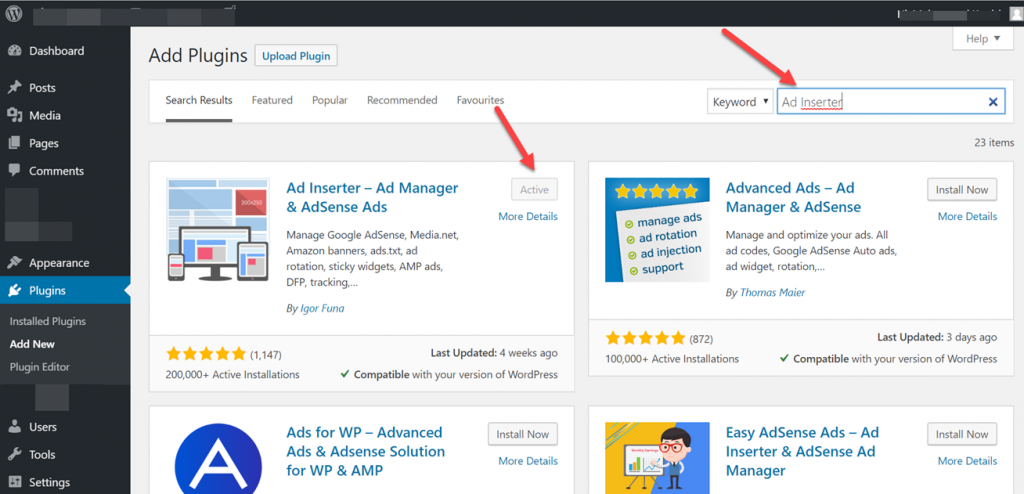Viewport: 1024px width, 494px height.
Task: Click '200,000+ Active Installations' text
Action: point(233,374)
